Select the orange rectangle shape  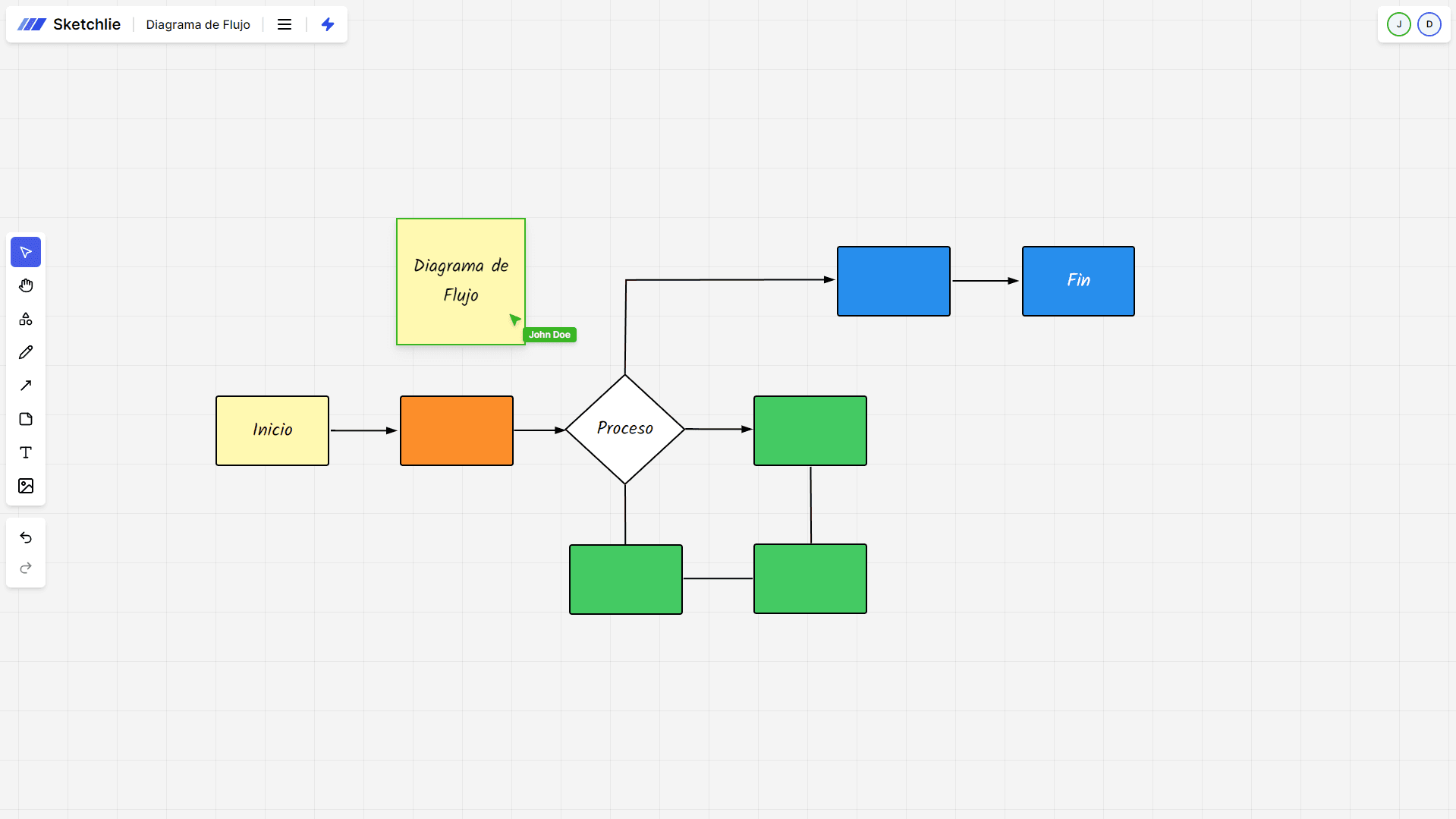pos(457,430)
